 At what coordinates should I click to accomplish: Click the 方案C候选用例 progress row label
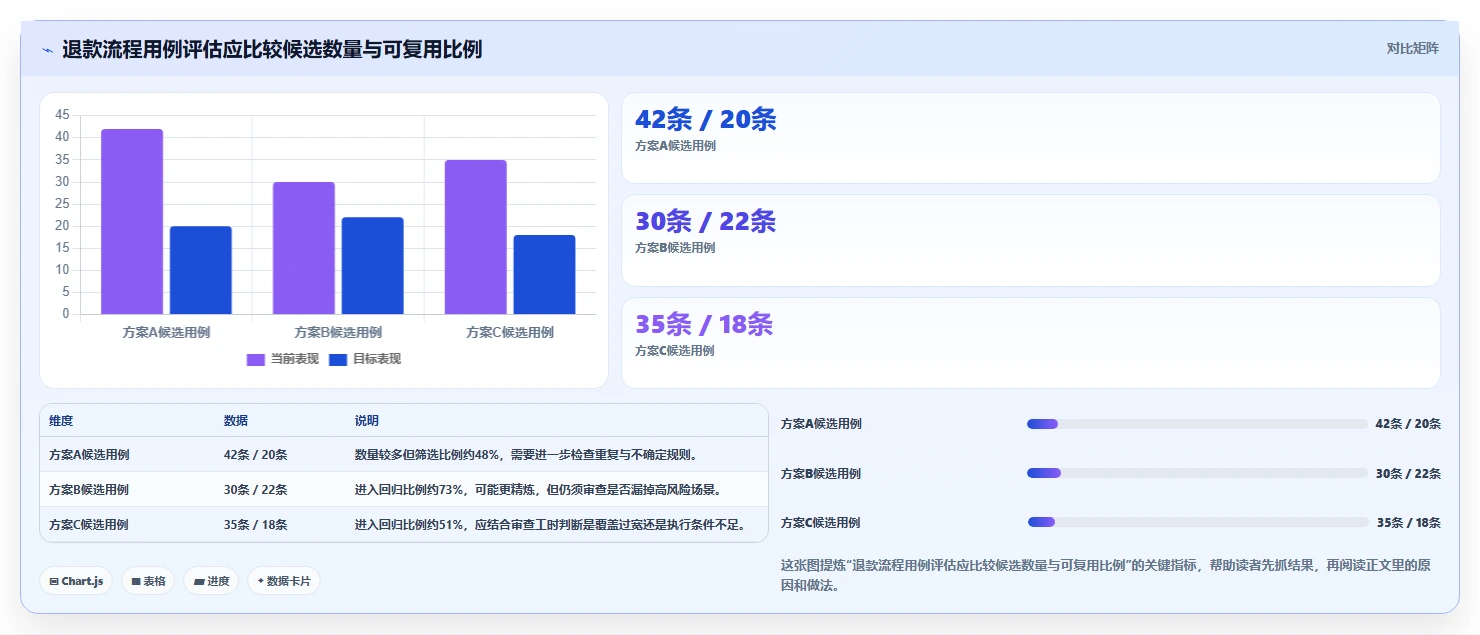[x=821, y=522]
